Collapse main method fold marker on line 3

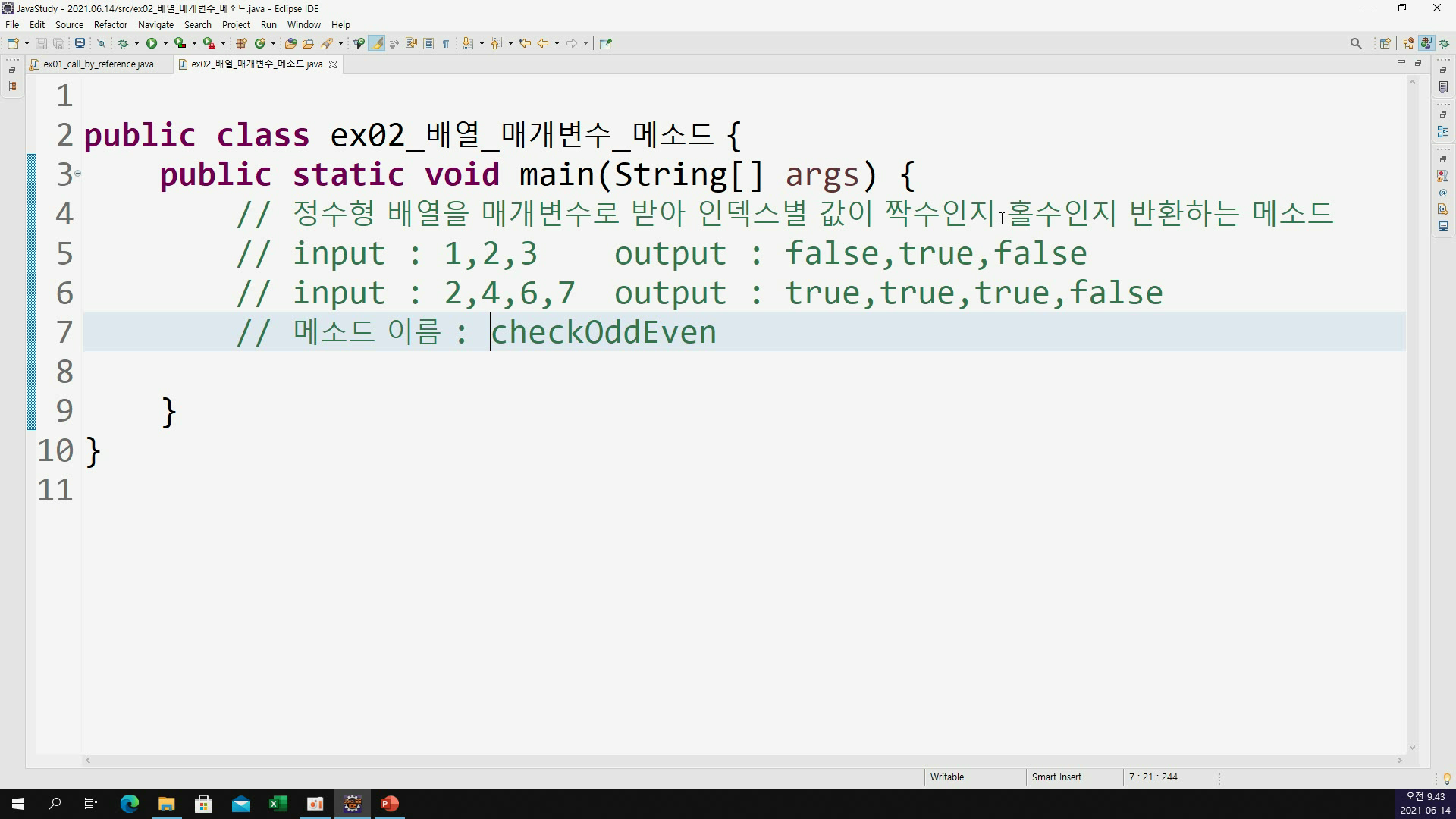[77, 174]
